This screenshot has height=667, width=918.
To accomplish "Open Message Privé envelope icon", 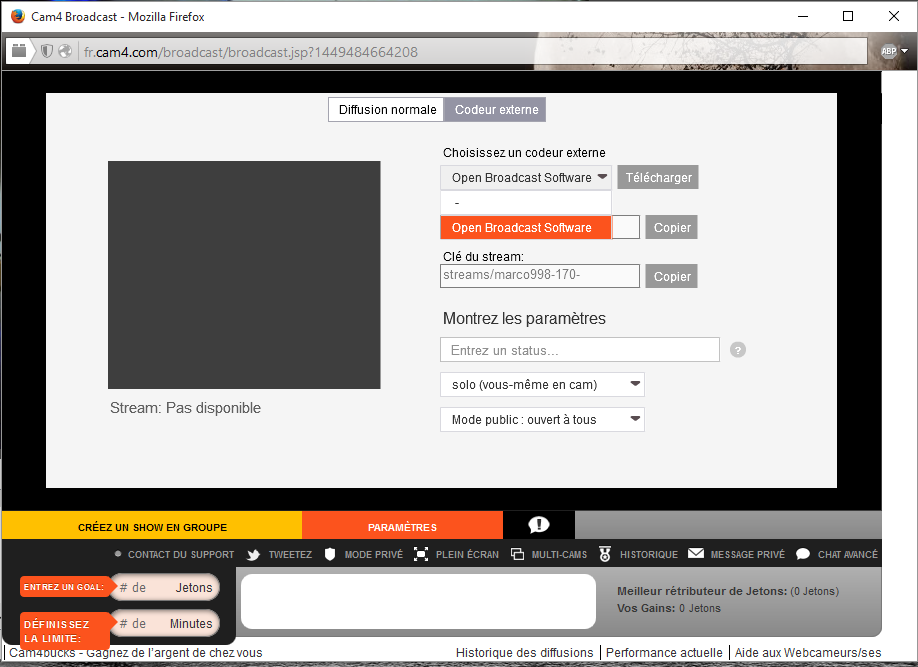I will point(696,554).
